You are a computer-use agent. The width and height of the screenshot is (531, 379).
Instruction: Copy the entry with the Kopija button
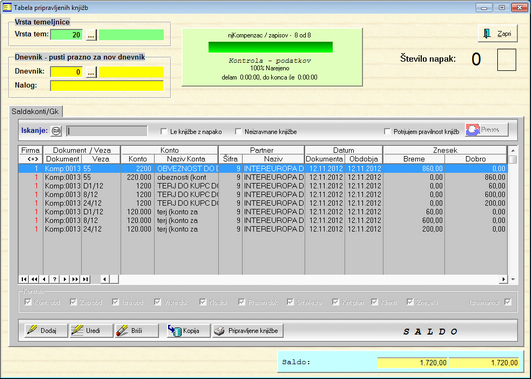[x=189, y=331]
